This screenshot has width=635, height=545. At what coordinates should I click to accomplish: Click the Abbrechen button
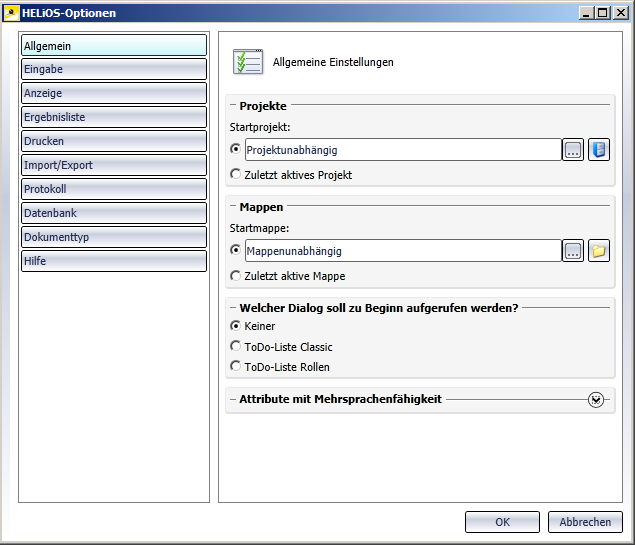[585, 522]
